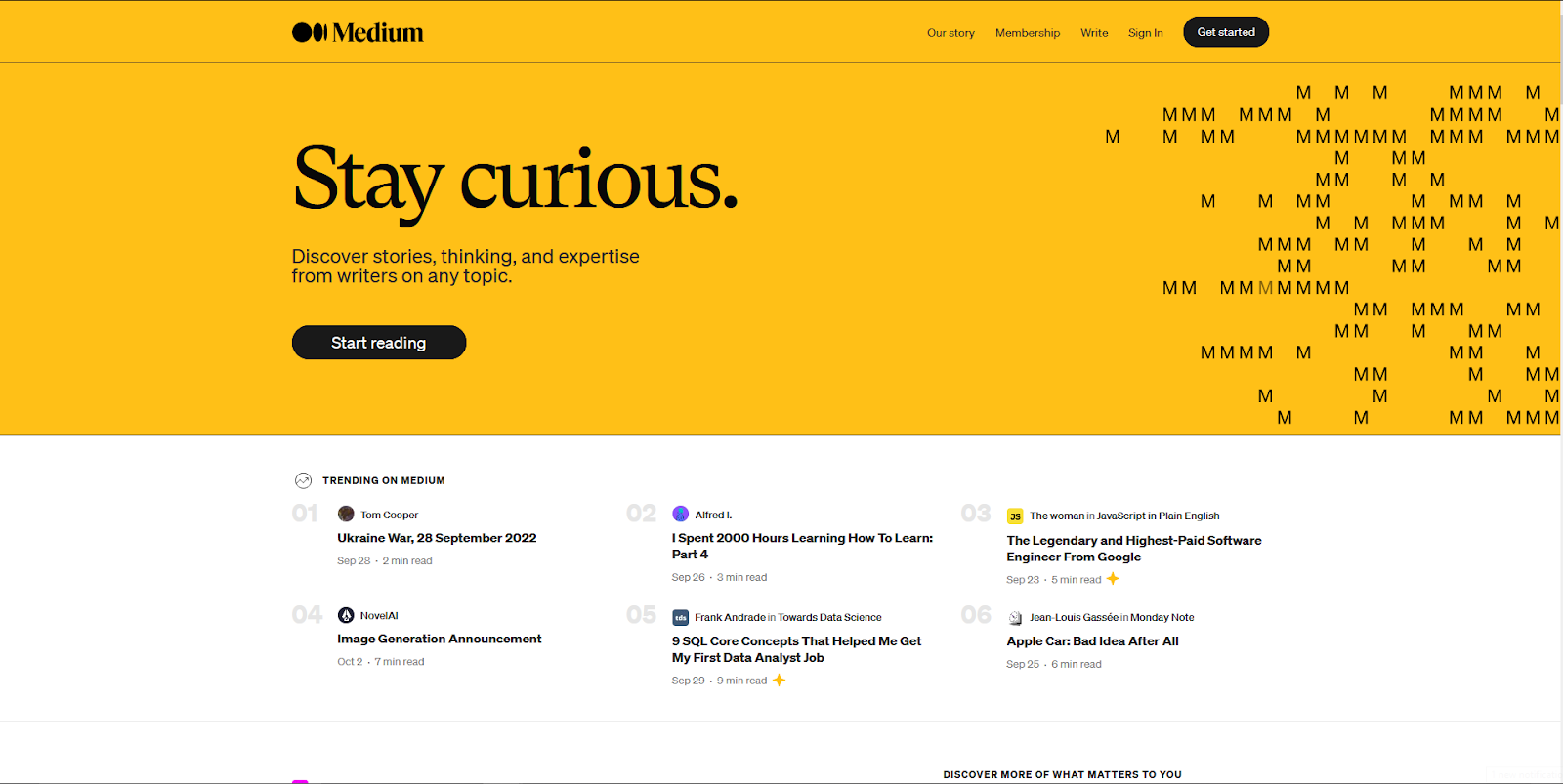Screen dimensions: 1563x784
Task: Open the Sign In link
Action: pyautogui.click(x=1145, y=33)
